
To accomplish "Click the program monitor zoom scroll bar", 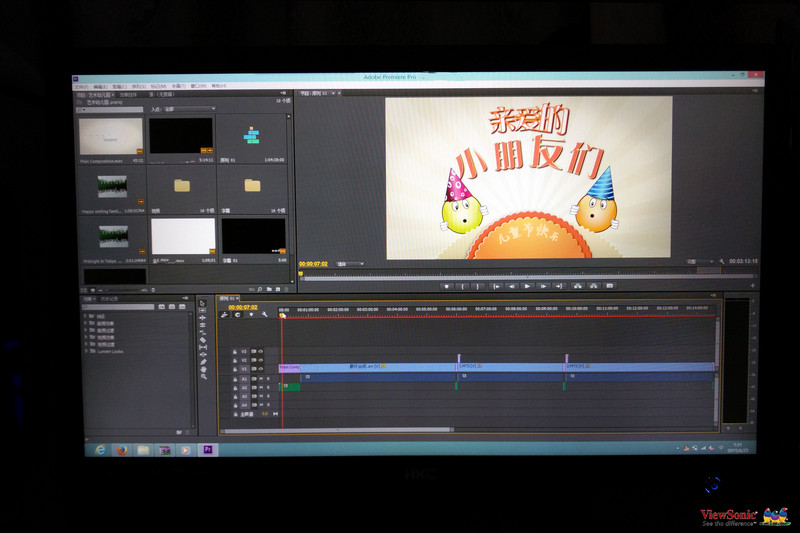I will tap(528, 278).
